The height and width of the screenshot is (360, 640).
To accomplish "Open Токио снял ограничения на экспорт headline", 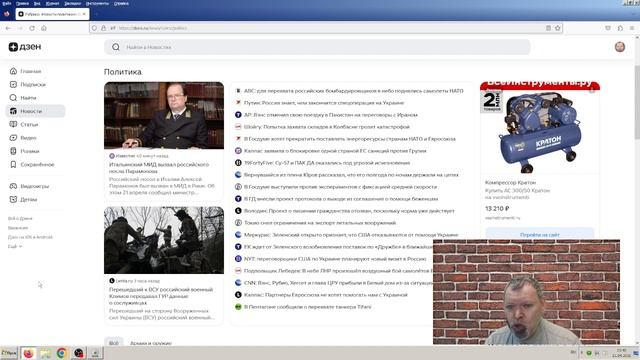I will (x=320, y=223).
